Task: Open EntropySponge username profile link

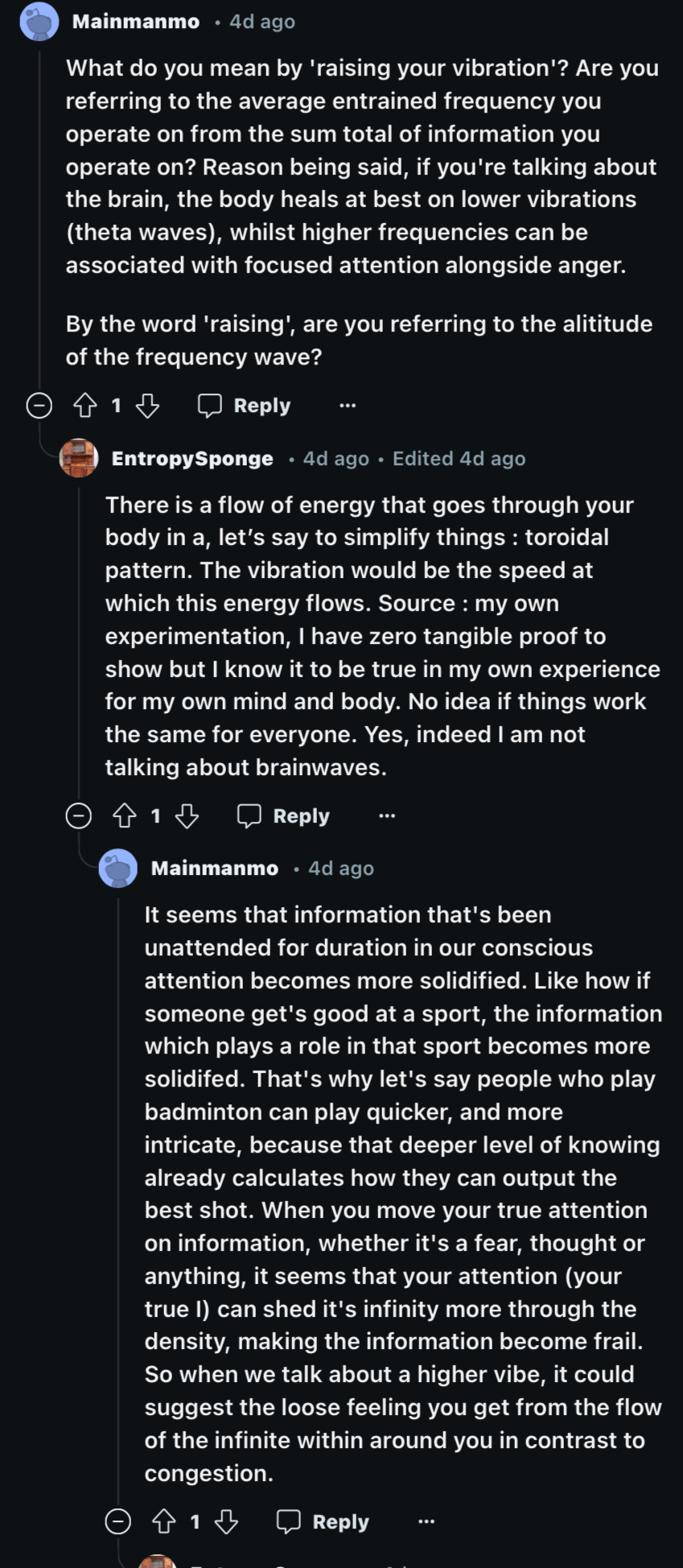Action: 192,459
